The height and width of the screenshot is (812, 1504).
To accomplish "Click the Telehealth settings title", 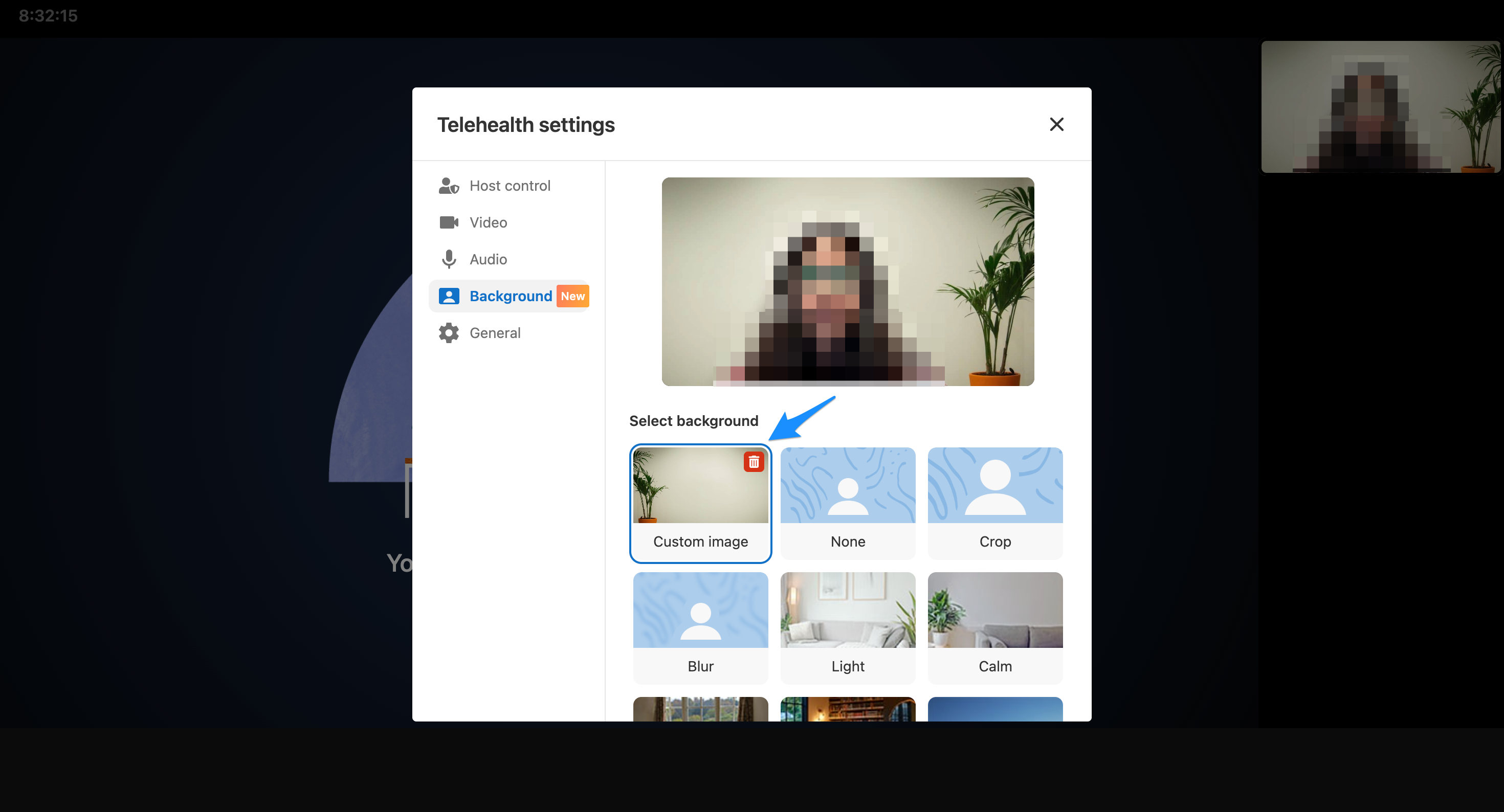I will pyautogui.click(x=525, y=125).
